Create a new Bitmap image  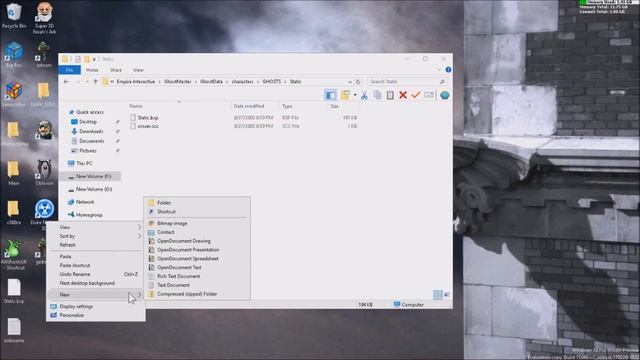[x=197, y=224]
